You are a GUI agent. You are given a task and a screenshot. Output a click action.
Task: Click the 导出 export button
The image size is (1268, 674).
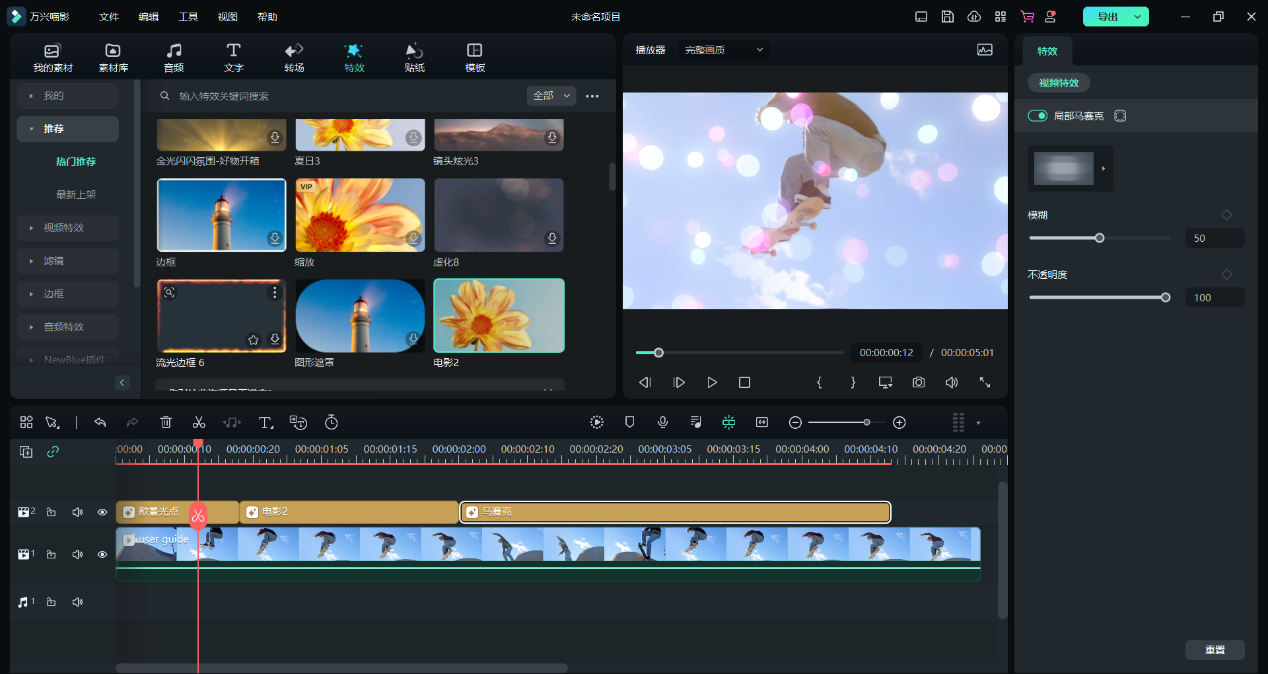(x=1107, y=17)
